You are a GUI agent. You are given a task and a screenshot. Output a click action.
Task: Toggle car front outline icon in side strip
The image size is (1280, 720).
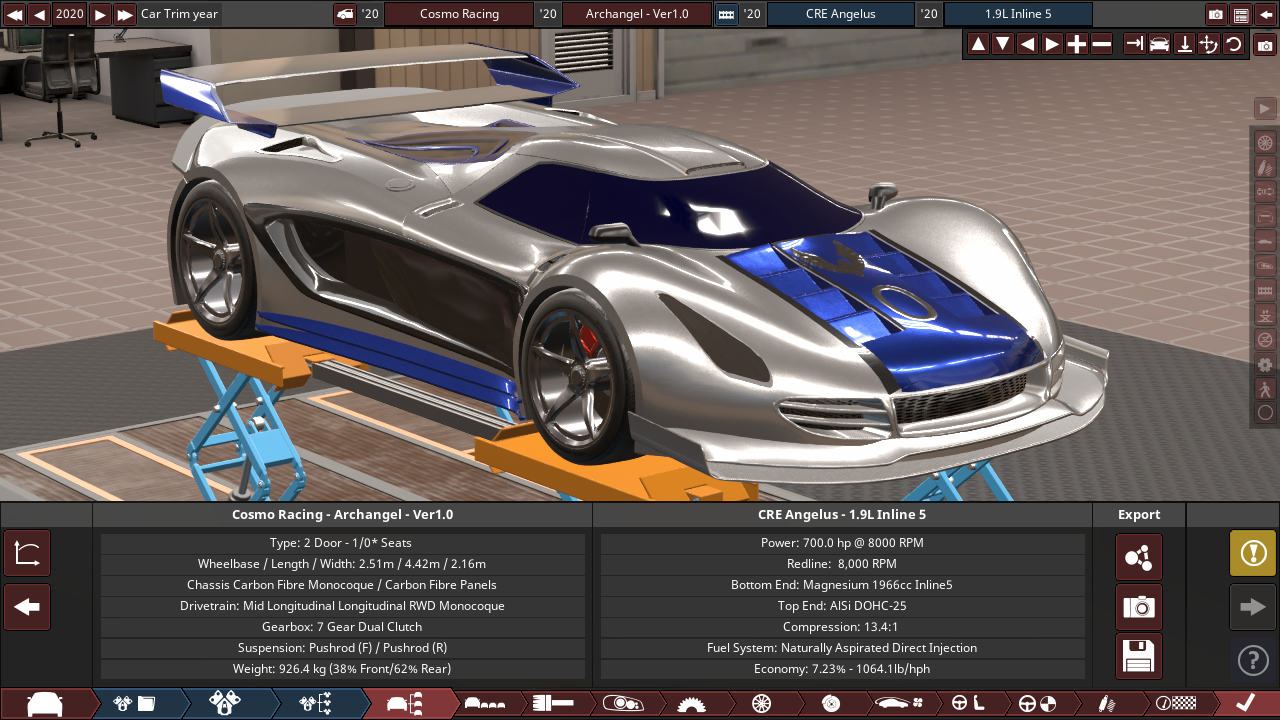coord(1265,216)
